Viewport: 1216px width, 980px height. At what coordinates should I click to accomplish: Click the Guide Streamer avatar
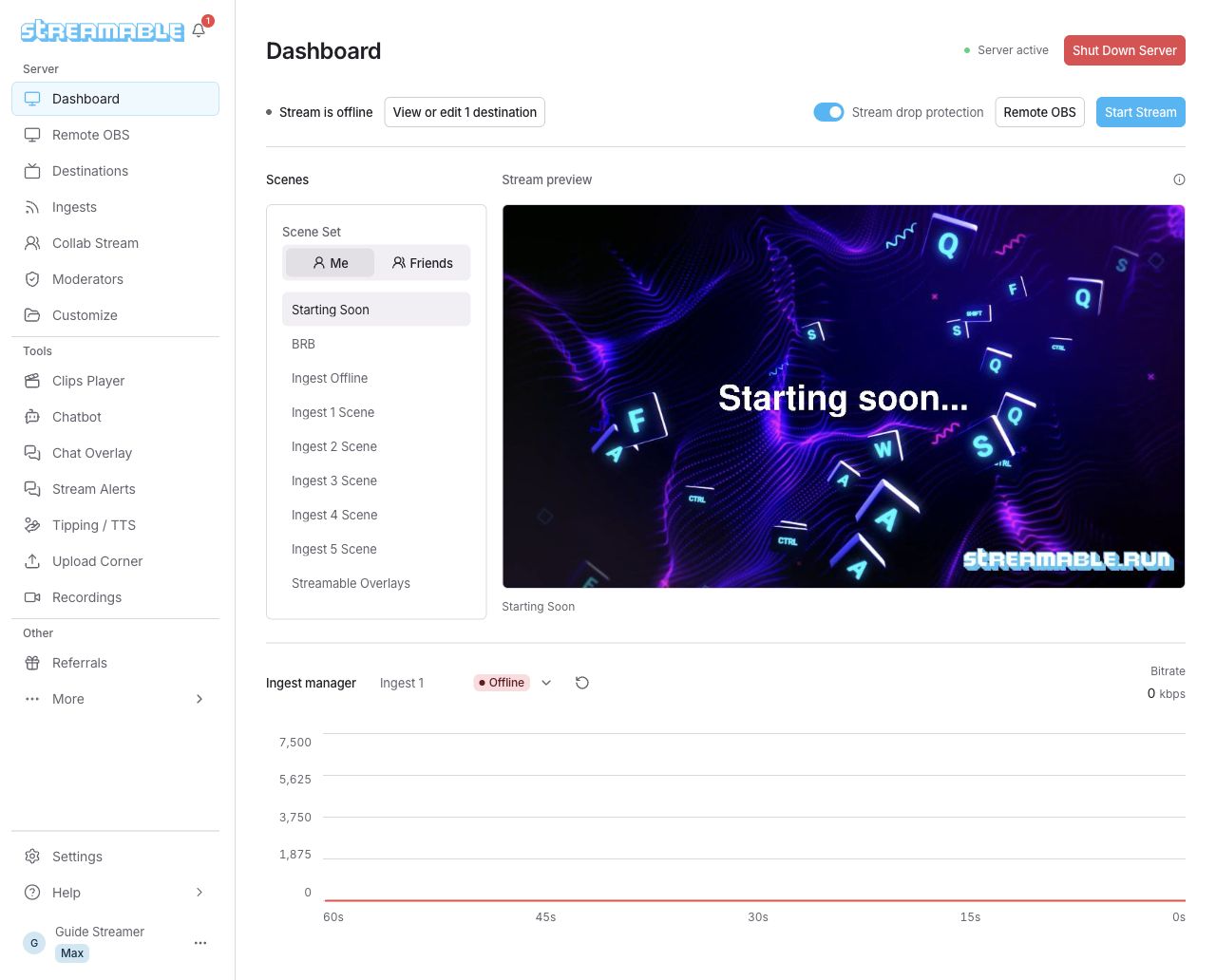pyautogui.click(x=34, y=943)
